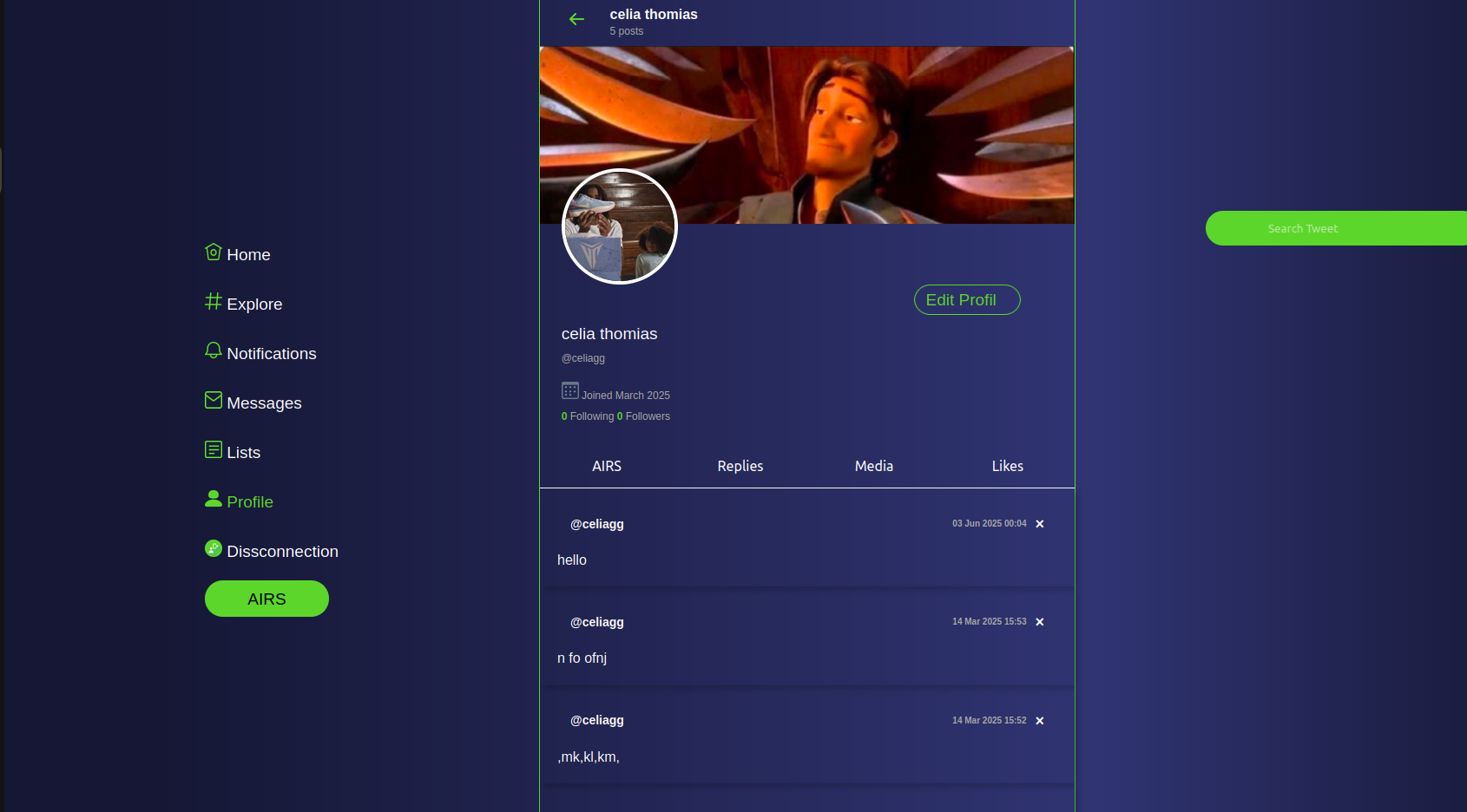Select the Notifications bell icon
The width and height of the screenshot is (1467, 812).
click(214, 350)
